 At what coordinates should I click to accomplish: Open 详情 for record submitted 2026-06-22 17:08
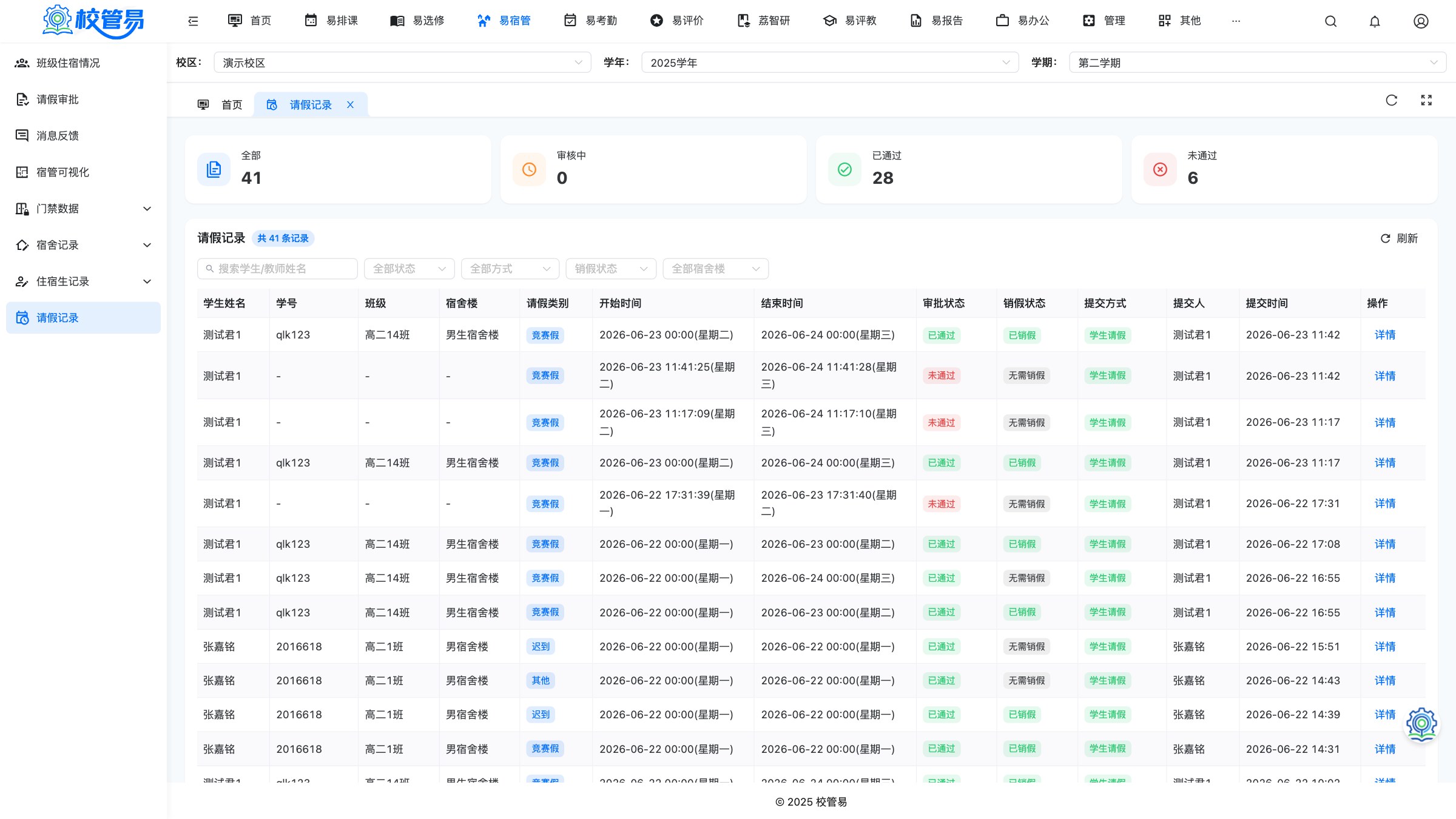1385,544
